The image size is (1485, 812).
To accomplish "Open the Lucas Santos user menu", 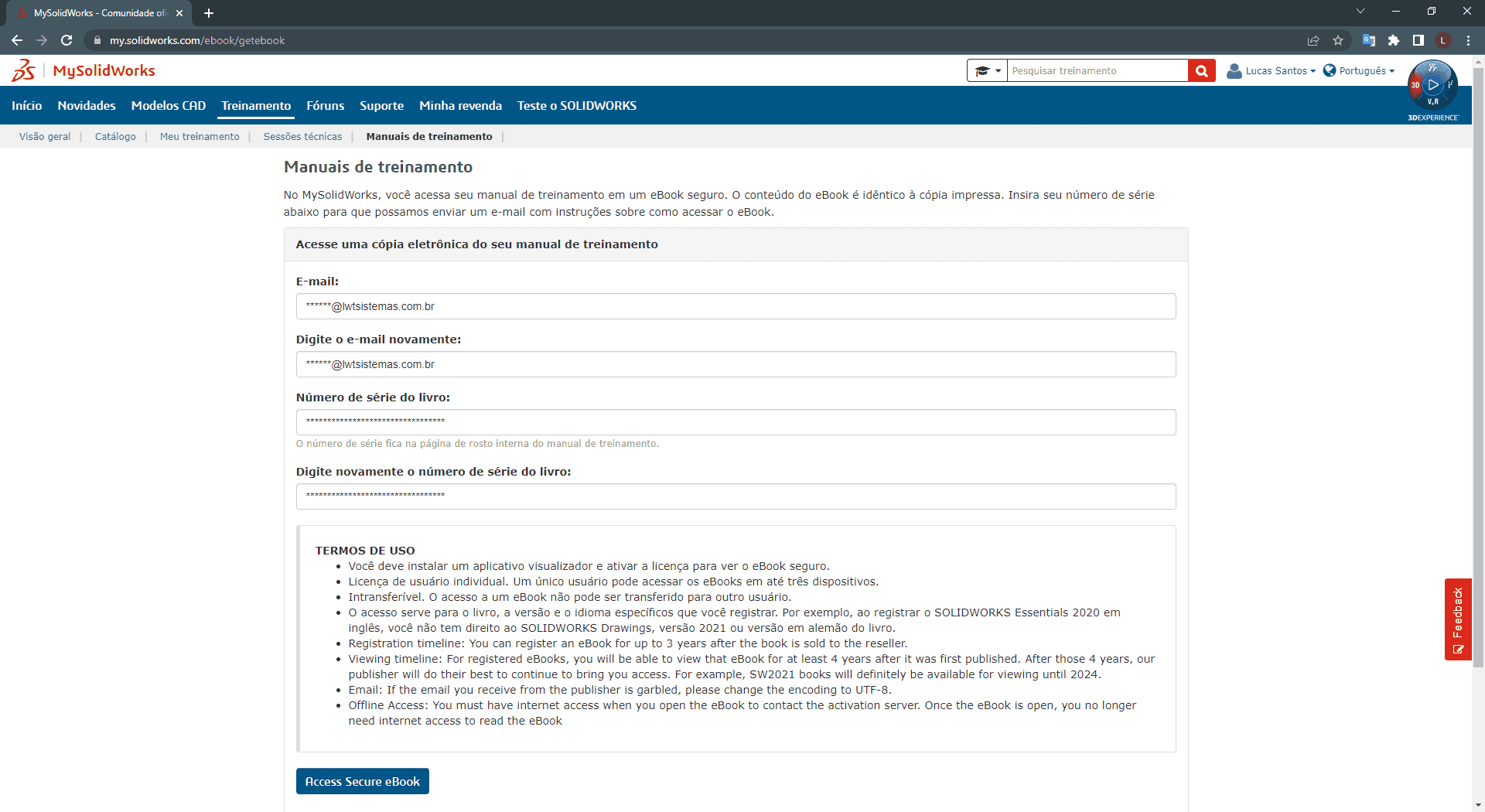I will [x=1271, y=70].
